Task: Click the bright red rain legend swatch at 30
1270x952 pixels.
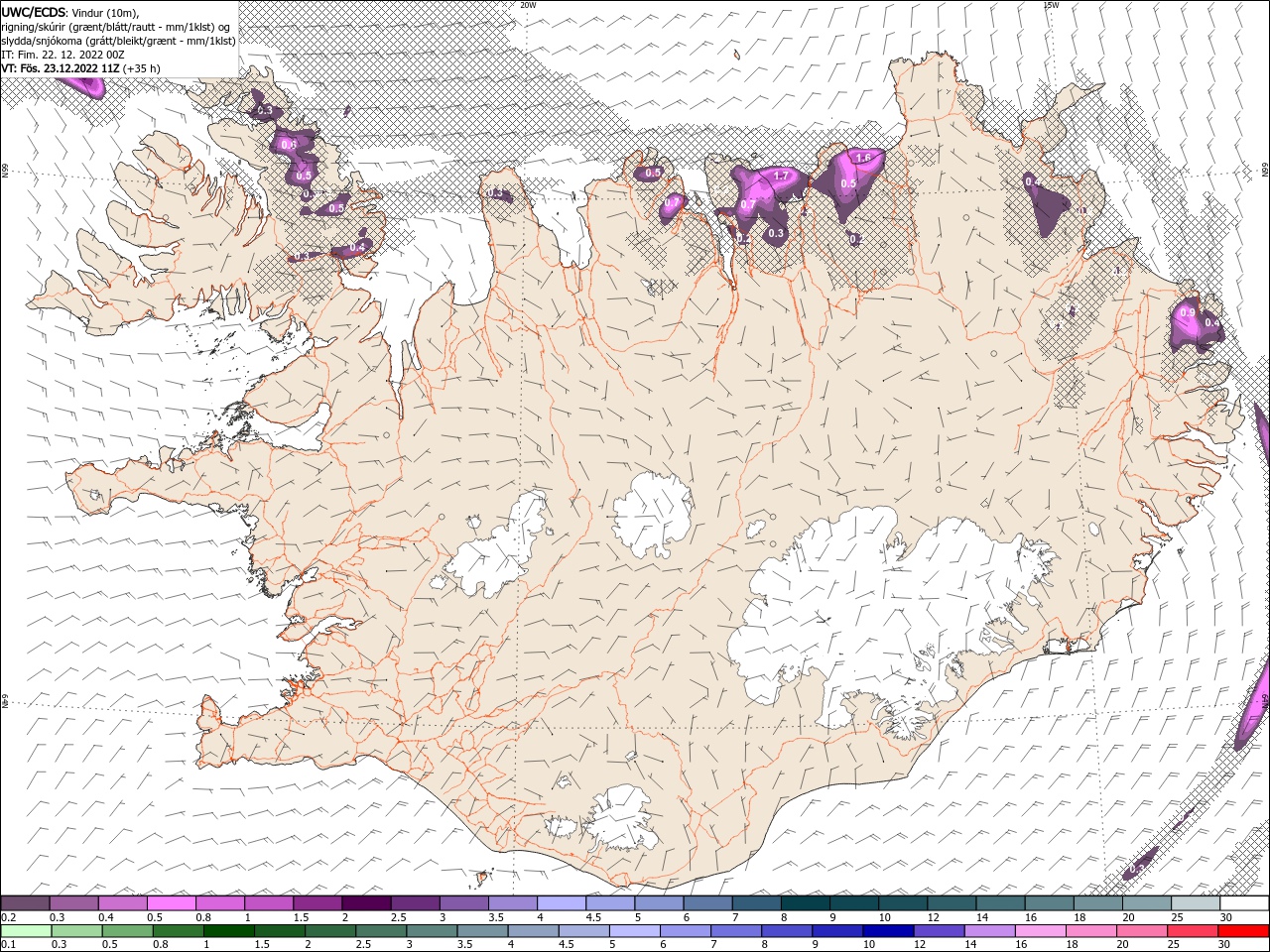Action: click(1243, 931)
